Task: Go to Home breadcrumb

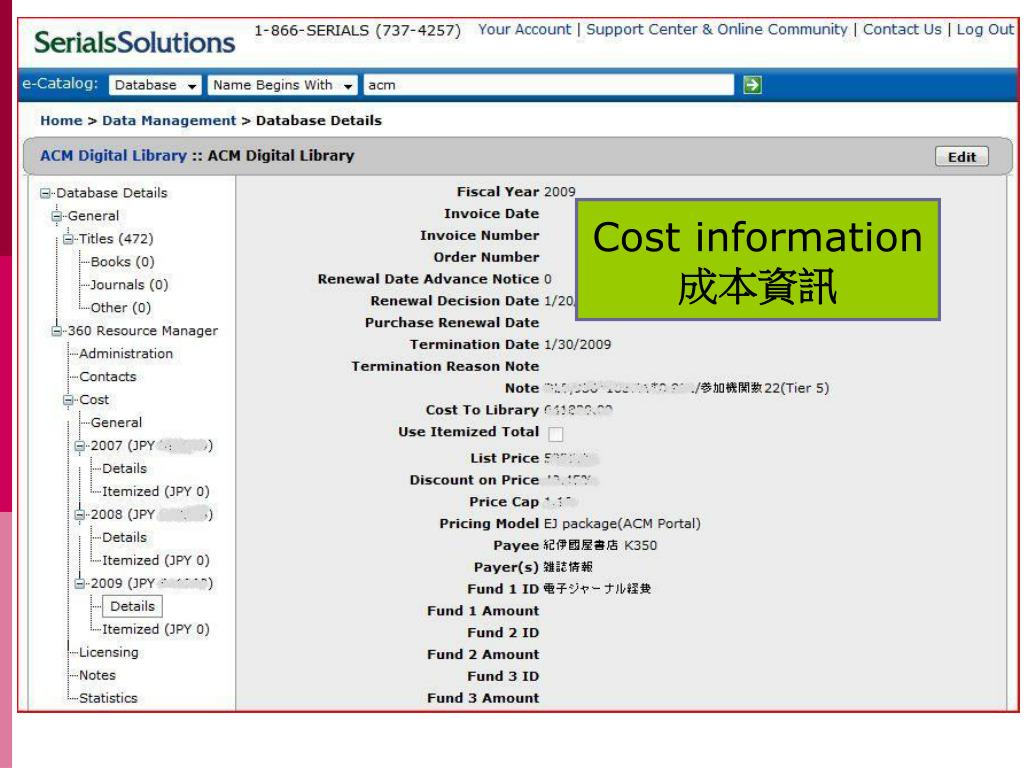Action: coord(61,121)
